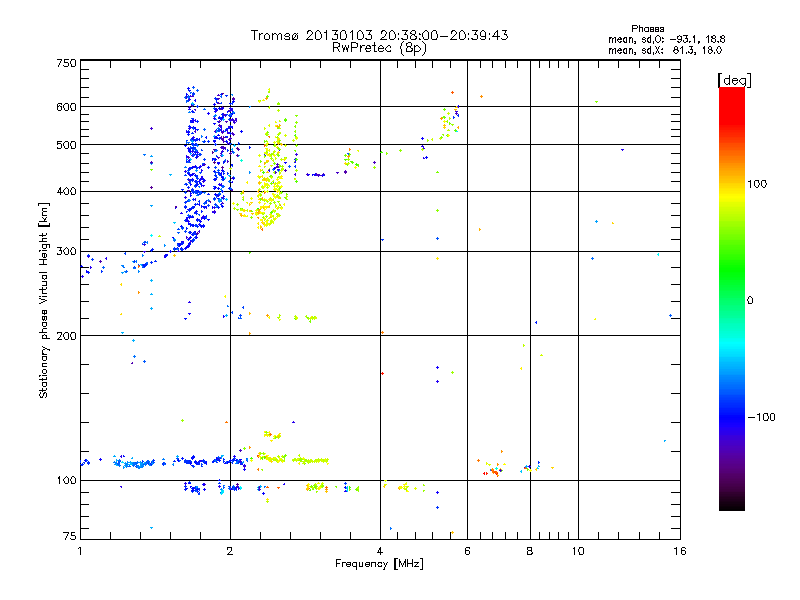This screenshot has width=800, height=600.
Task: Click the y-axis tick label '300'
Action: coord(66,252)
